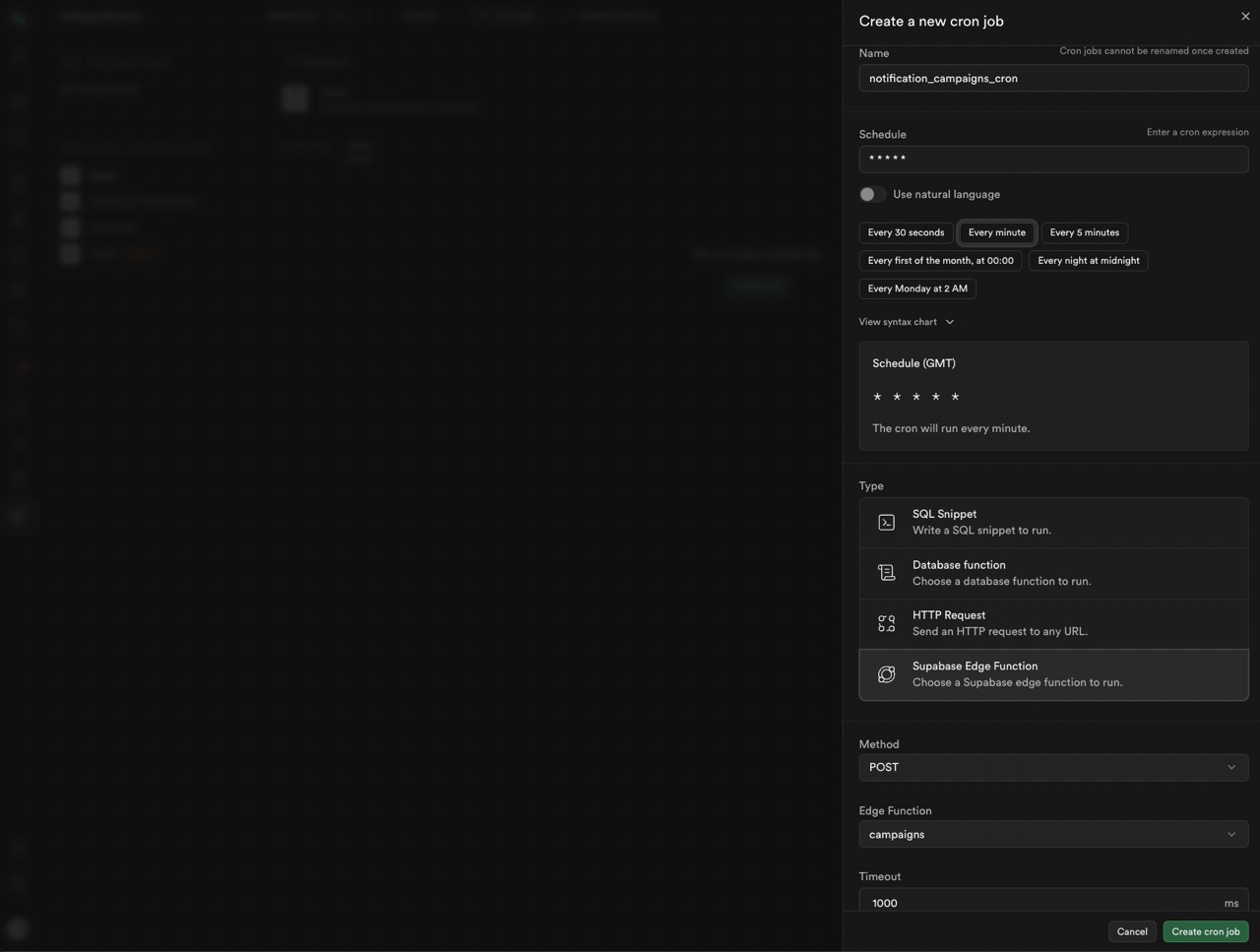Select Every Monday at 2 AM preset
The width and height of the screenshot is (1260, 952).
tap(917, 288)
